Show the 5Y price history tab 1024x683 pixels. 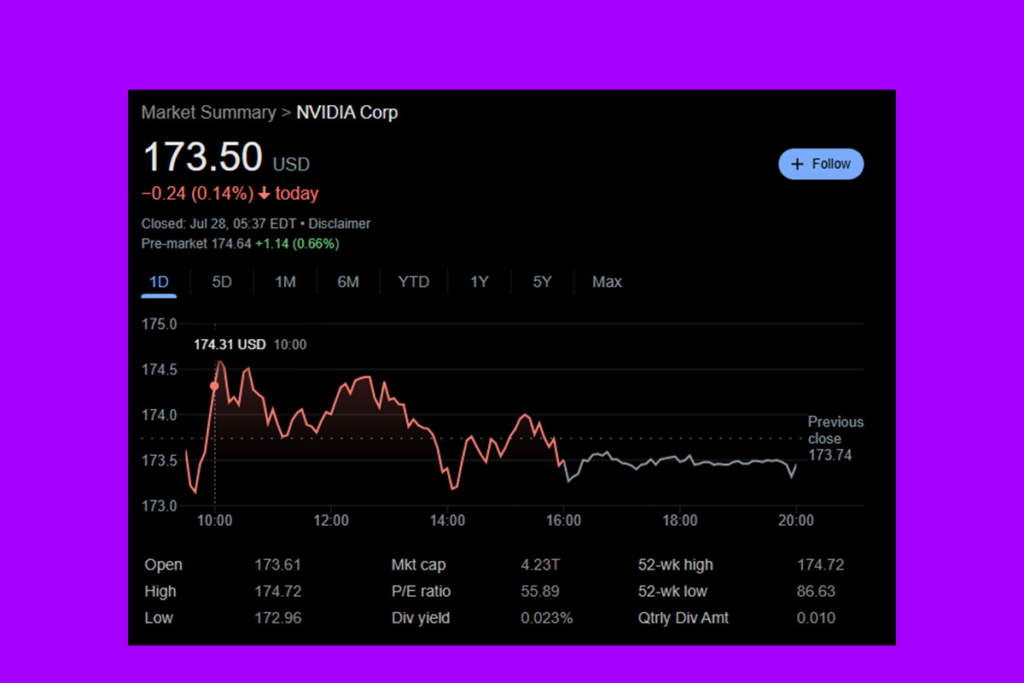(x=542, y=282)
